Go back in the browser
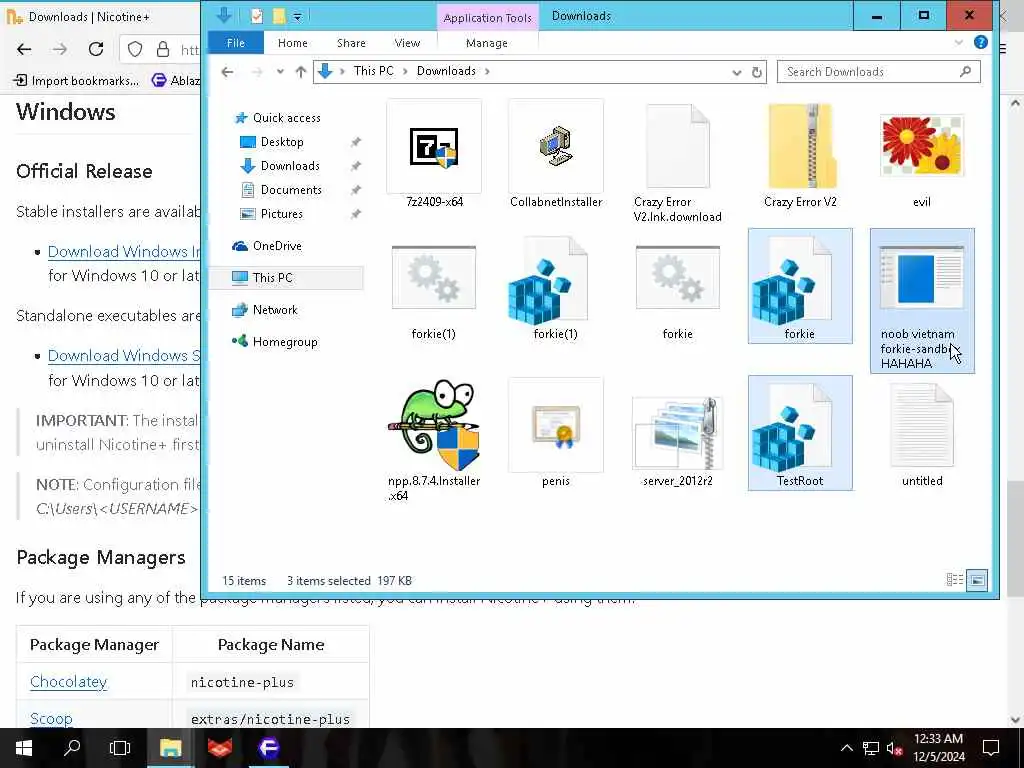Image resolution: width=1024 pixels, height=768 pixels. (x=24, y=49)
